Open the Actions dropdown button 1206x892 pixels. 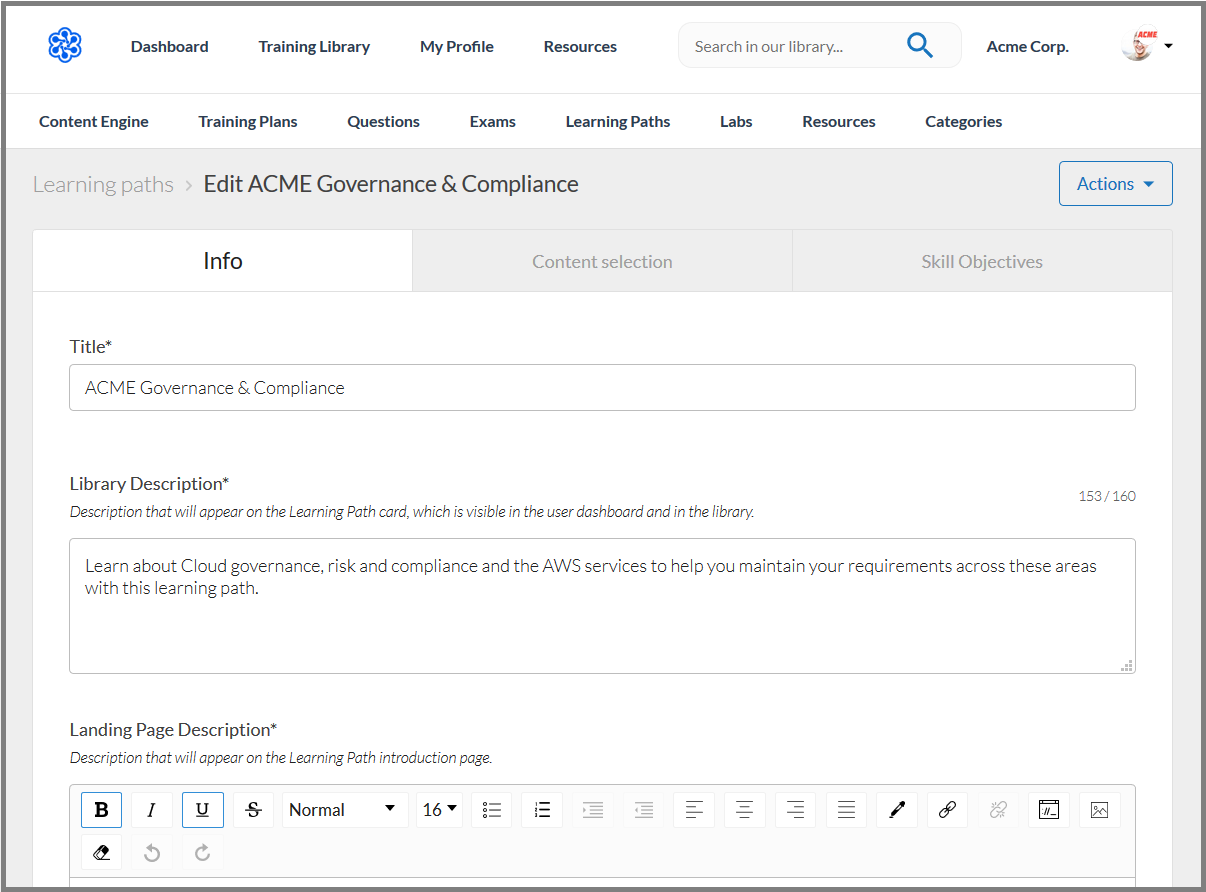1116,184
